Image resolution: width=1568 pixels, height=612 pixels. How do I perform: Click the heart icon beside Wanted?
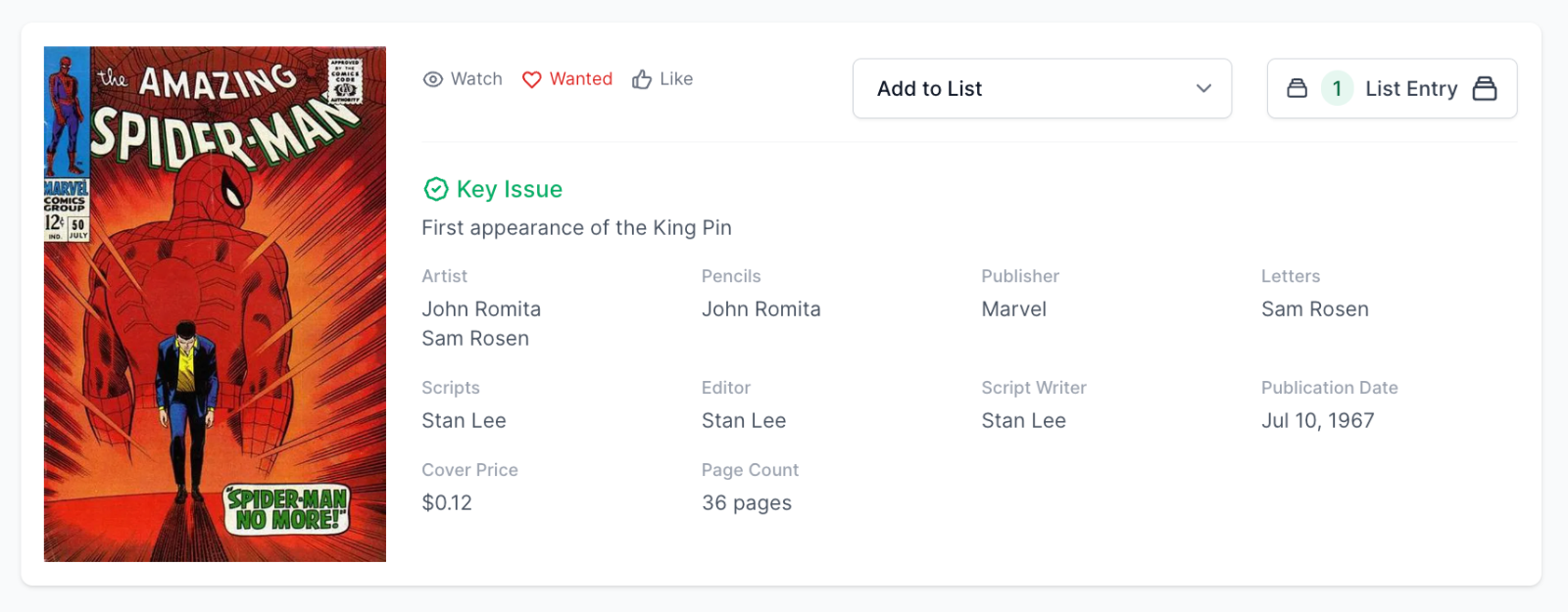tap(531, 79)
